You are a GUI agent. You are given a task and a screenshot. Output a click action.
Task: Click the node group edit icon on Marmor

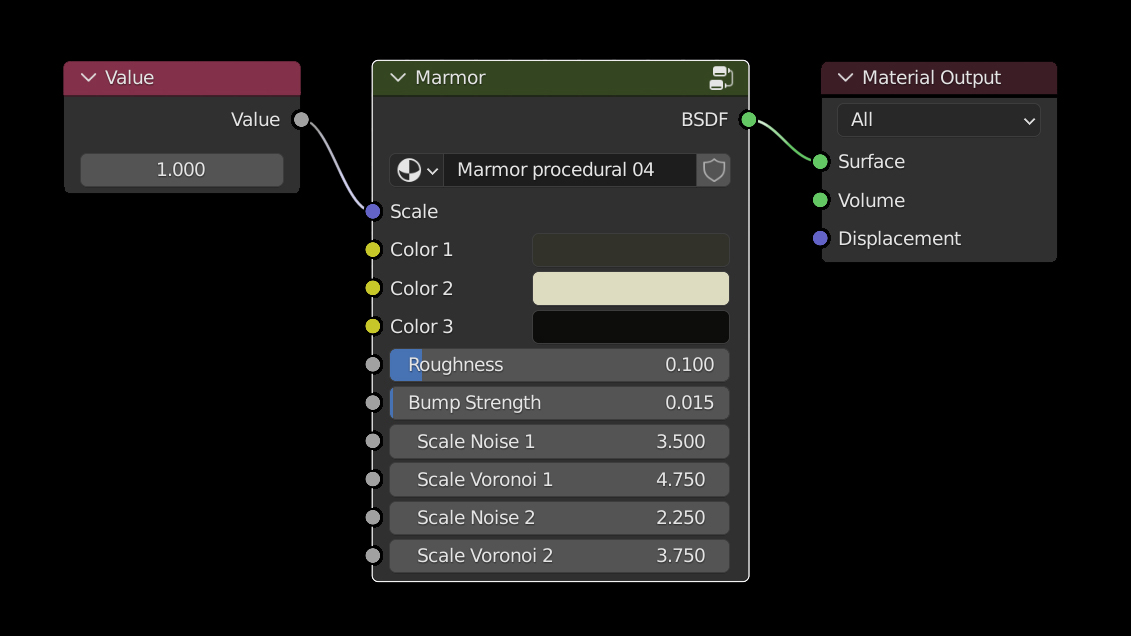coord(722,78)
